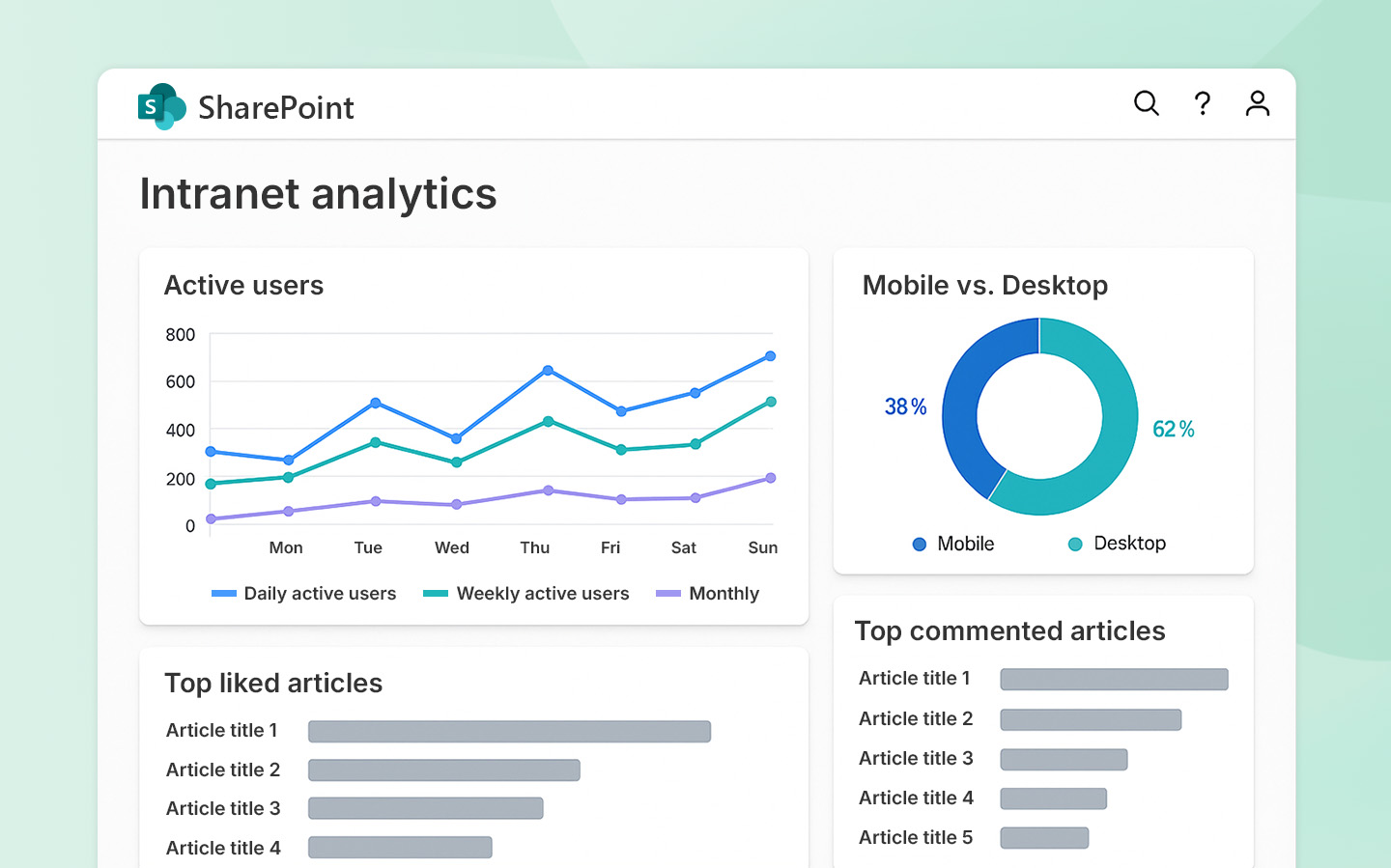Click the bar for commented Article title 5
The width and height of the screenshot is (1391, 868).
1044,838
